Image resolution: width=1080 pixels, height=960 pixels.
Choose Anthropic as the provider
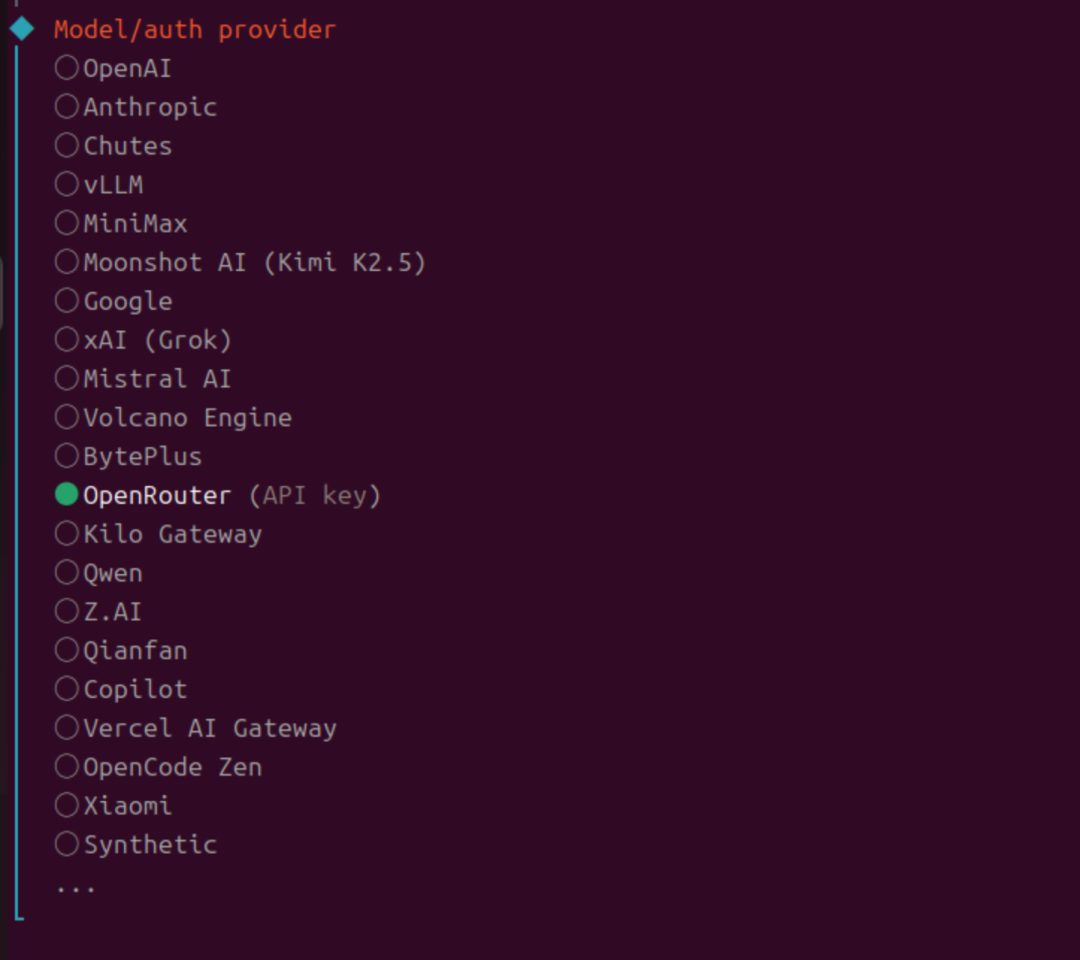click(x=67, y=107)
